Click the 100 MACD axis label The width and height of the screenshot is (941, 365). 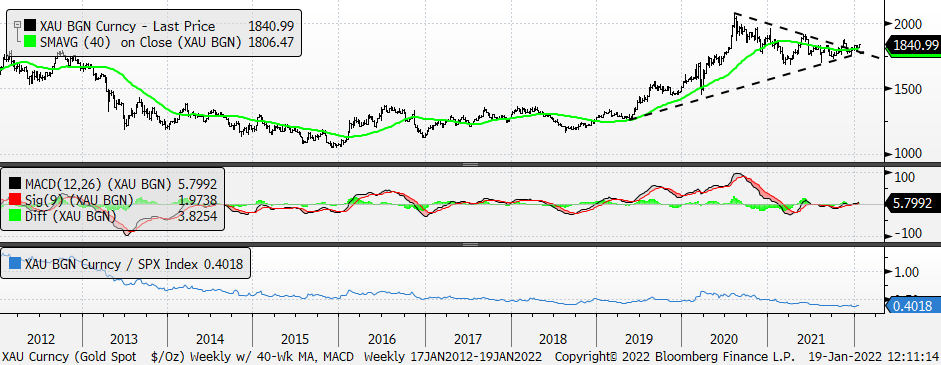coord(904,178)
